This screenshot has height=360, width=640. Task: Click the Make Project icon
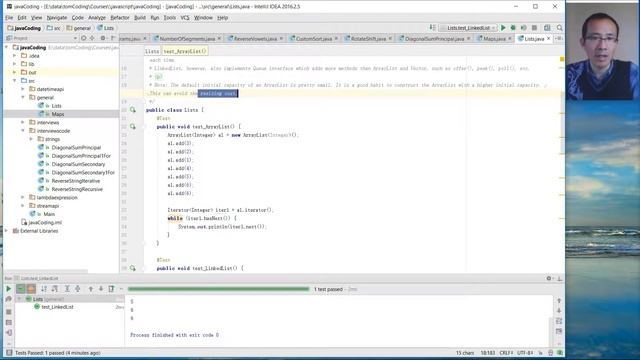(x=433, y=28)
